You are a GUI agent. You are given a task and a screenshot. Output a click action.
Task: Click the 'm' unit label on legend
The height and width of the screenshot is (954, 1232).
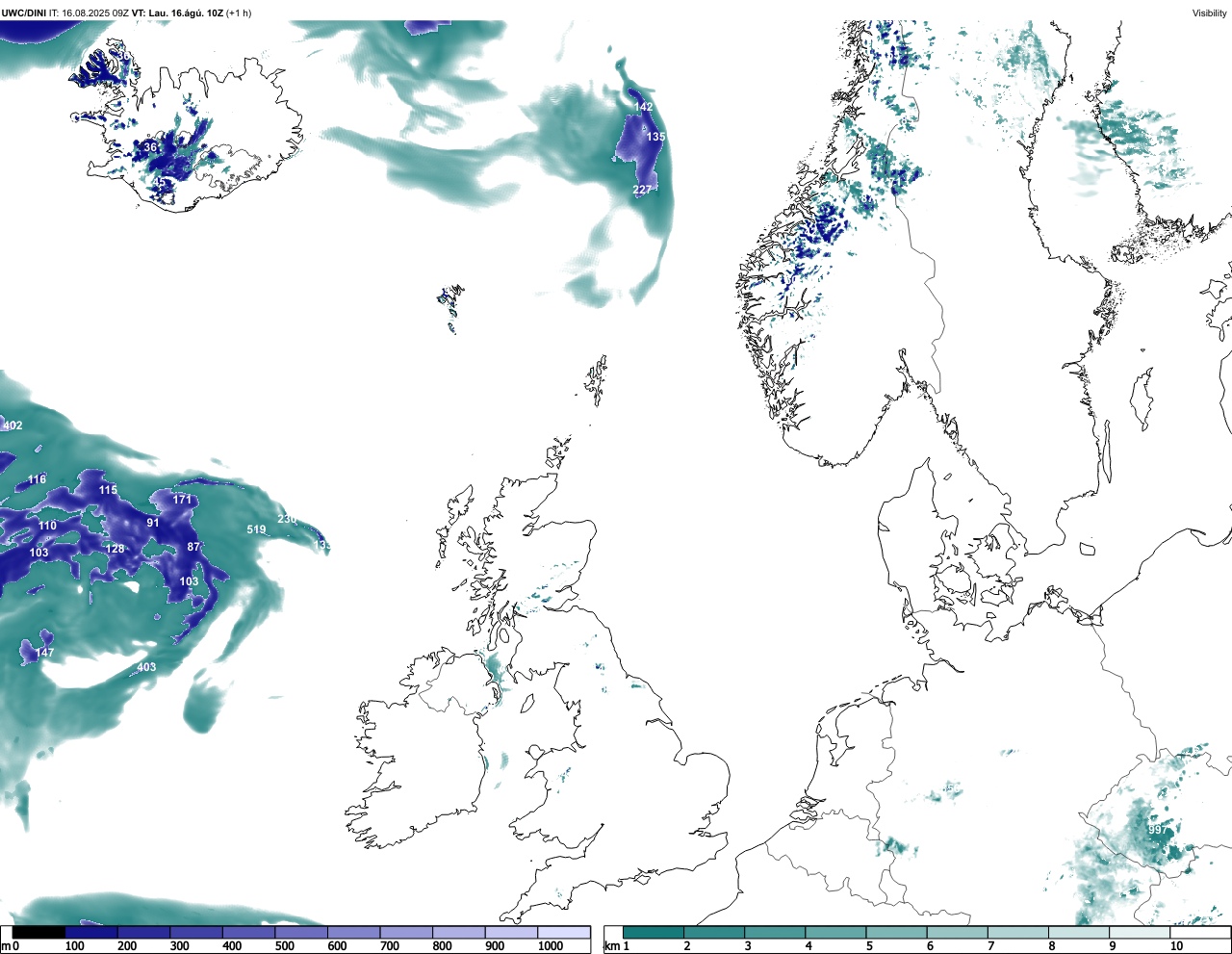tap(5, 946)
